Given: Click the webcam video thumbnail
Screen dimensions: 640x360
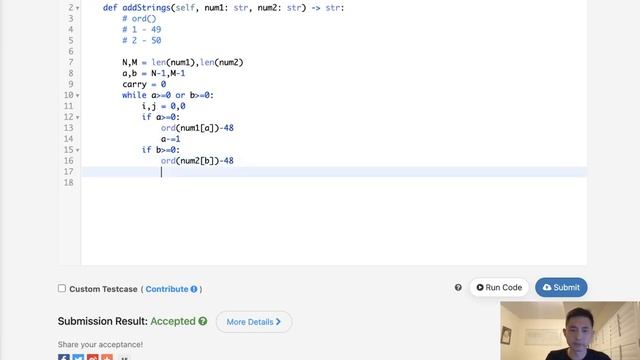Looking at the screenshot, I should [x=570, y=331].
